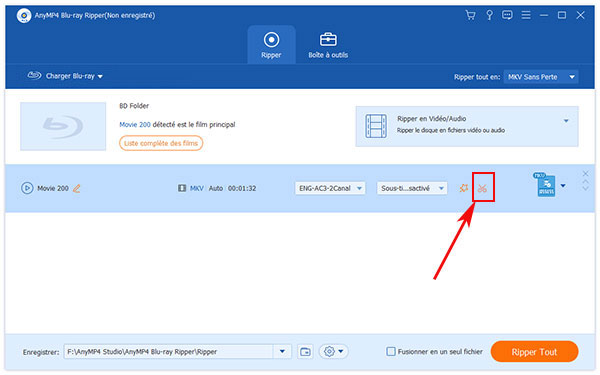Click the MKV format text in row
Screen dimensions: 600x375
pos(197,188)
